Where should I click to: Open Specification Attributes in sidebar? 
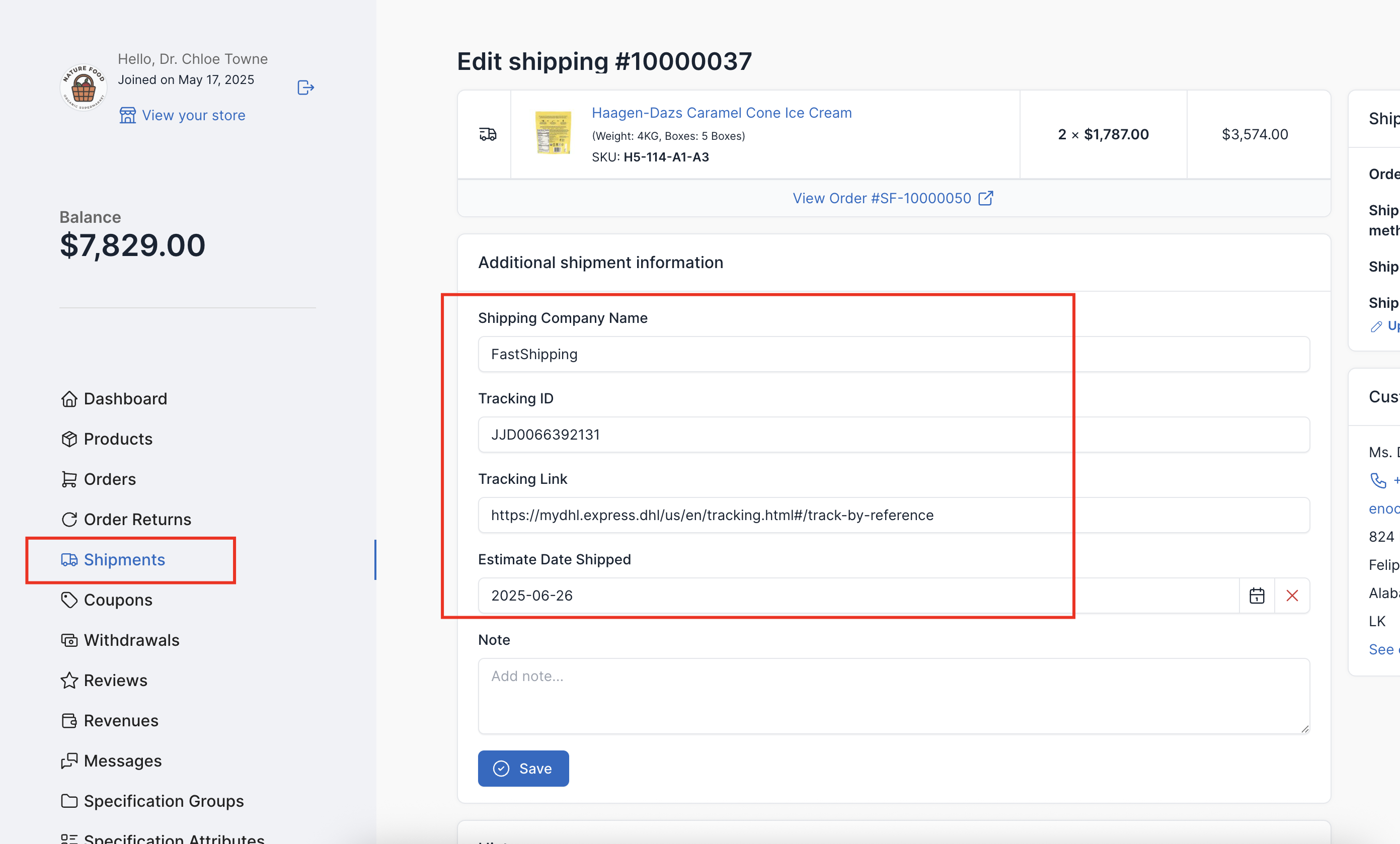174,839
